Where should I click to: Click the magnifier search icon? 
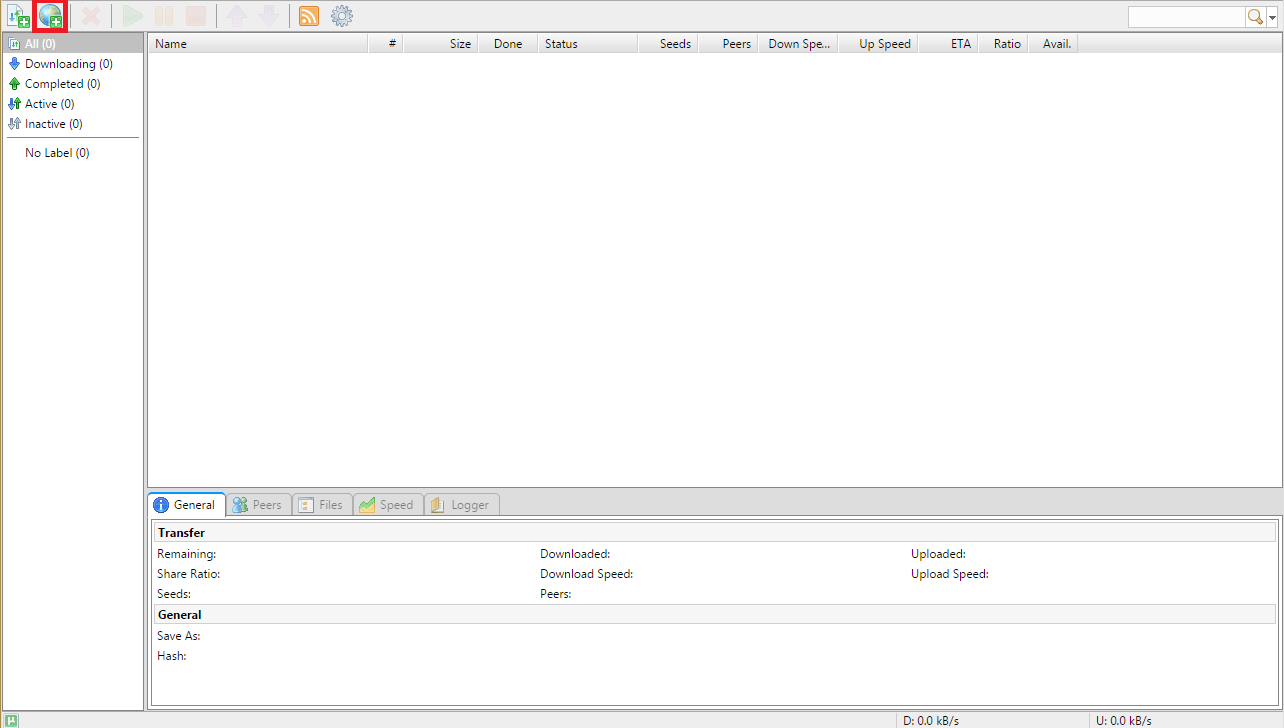[x=1255, y=17]
